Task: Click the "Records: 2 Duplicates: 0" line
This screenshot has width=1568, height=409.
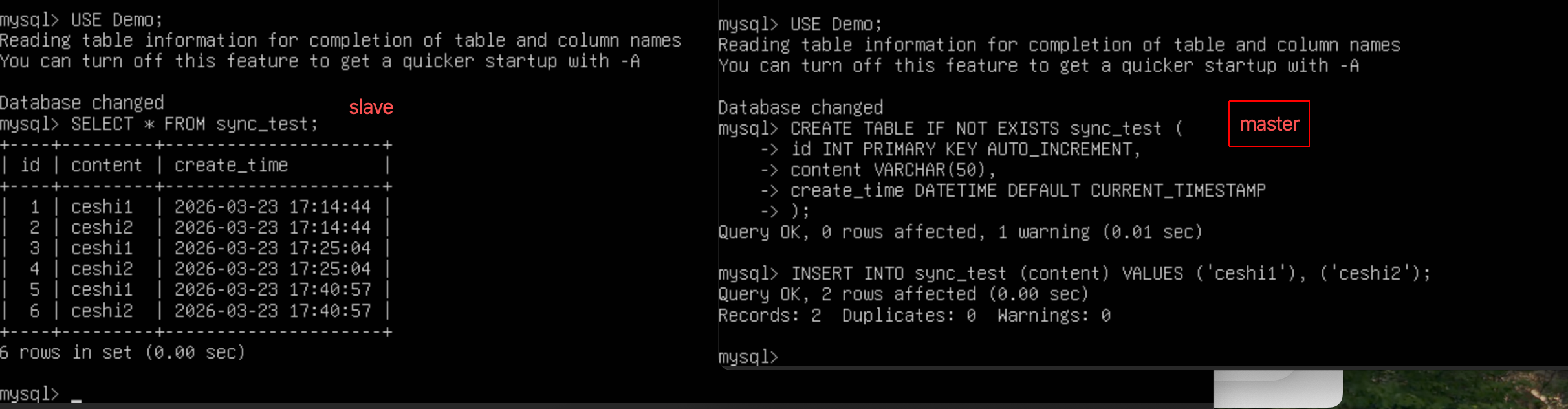Action: point(913,316)
